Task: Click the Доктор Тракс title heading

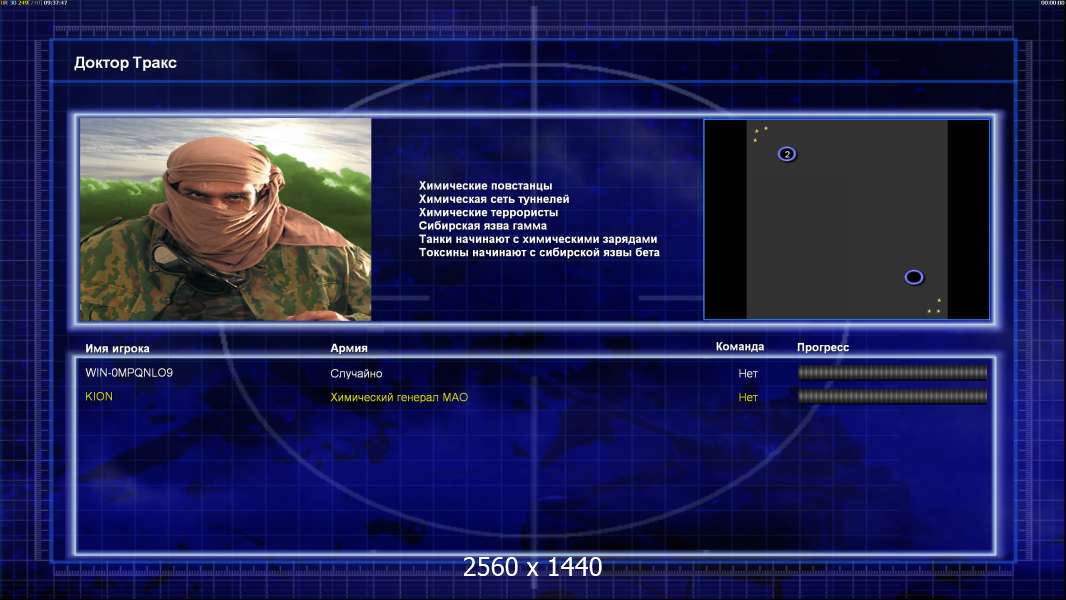Action: tap(125, 63)
